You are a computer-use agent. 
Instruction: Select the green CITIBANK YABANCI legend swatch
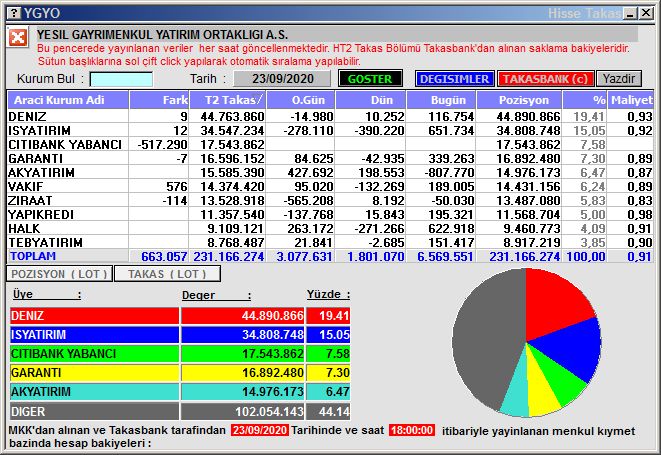click(x=94, y=354)
